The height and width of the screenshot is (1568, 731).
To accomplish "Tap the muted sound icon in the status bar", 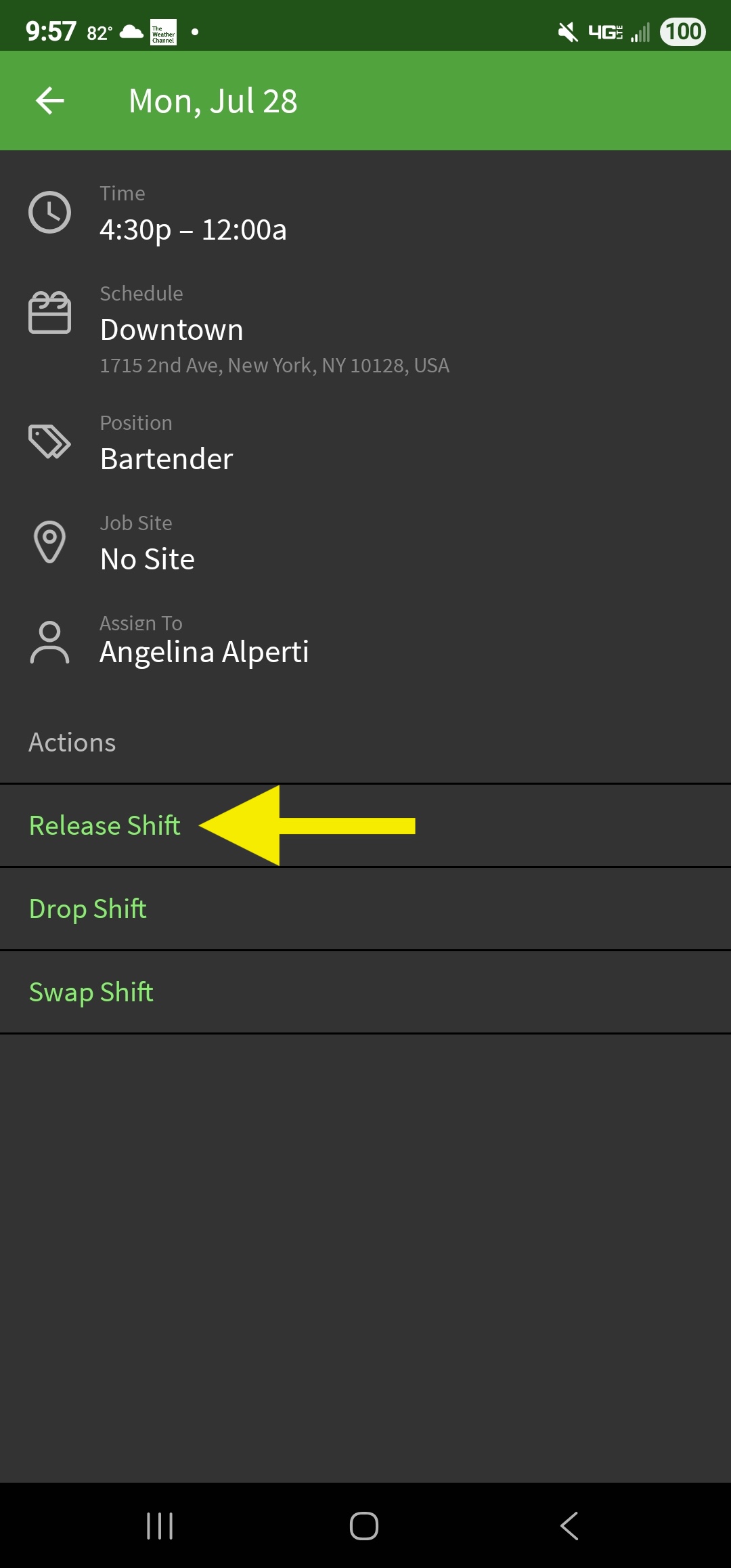I will click(566, 30).
